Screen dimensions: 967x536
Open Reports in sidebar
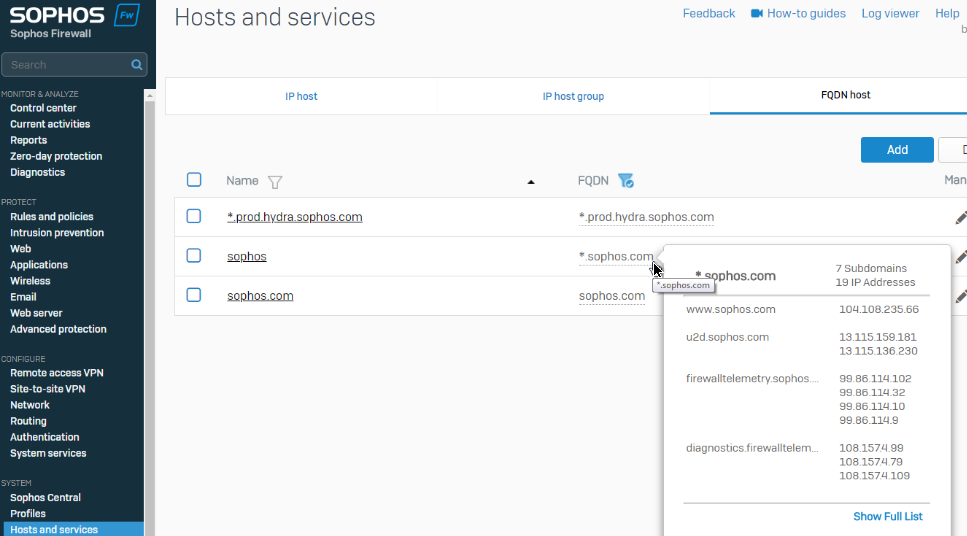click(28, 140)
